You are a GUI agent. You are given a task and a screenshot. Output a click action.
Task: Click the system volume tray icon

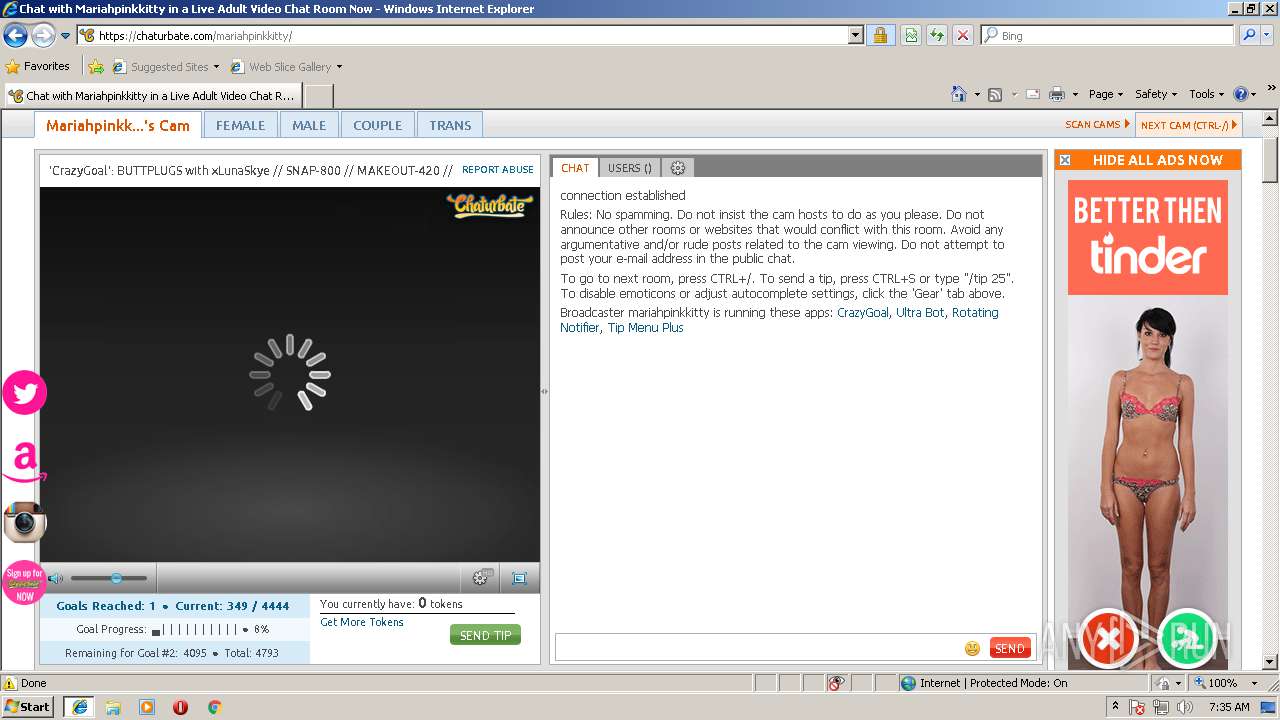(1185, 707)
